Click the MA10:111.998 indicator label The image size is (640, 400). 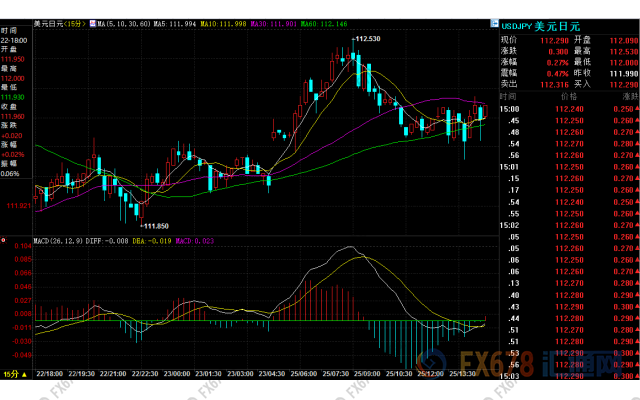223,24
